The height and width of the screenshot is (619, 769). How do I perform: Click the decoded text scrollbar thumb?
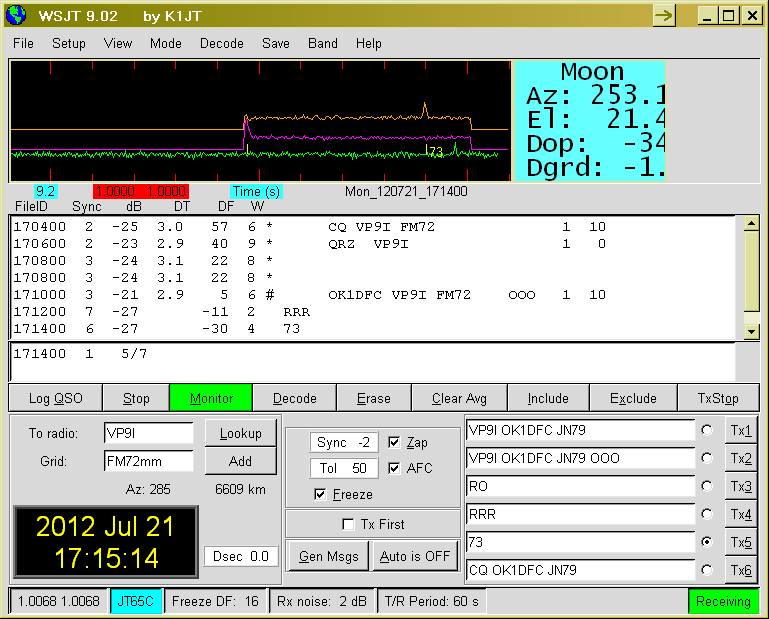click(x=751, y=271)
